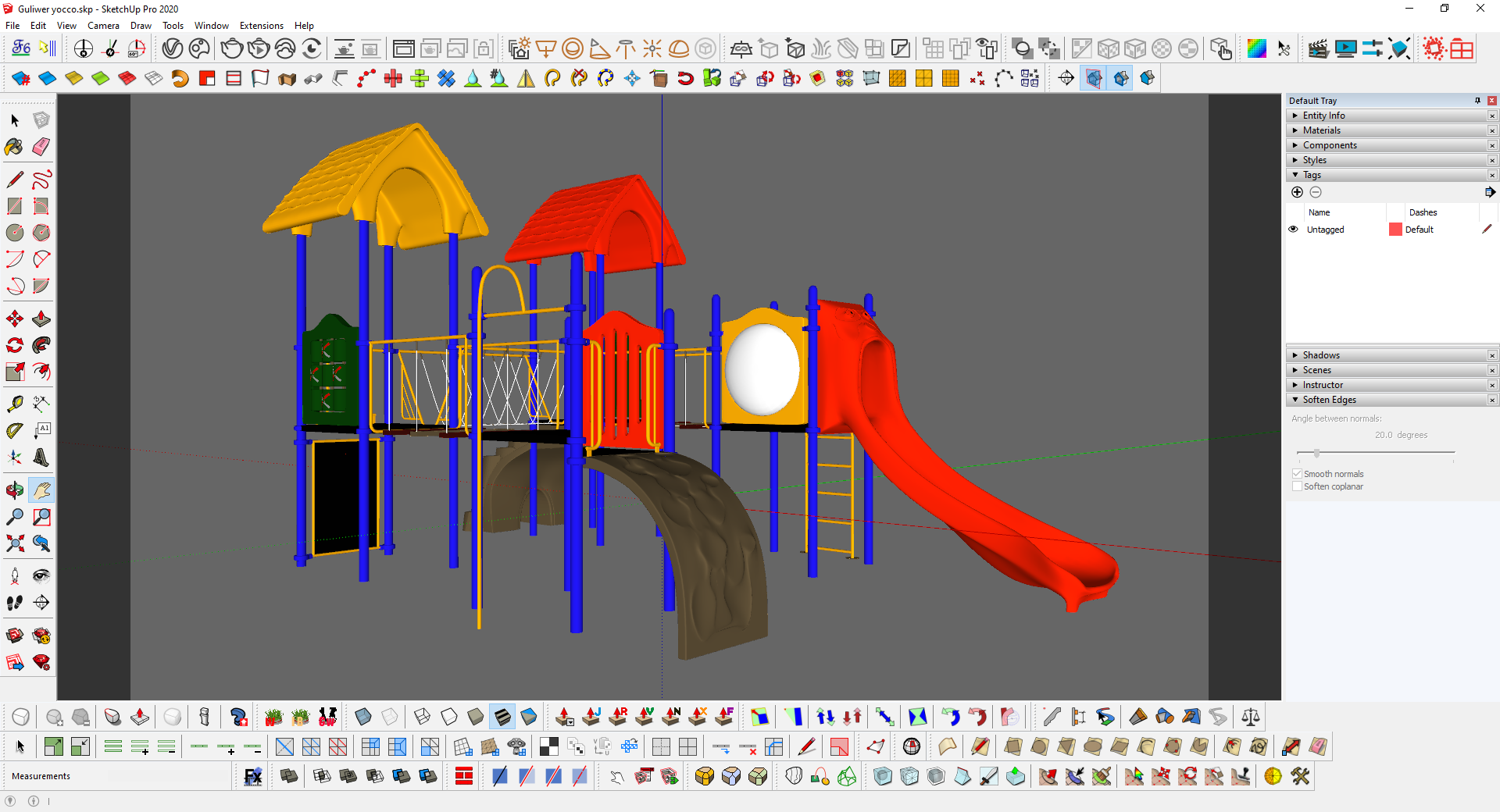Image resolution: width=1500 pixels, height=812 pixels.
Task: Select the Rotate tool
Action: pos(15,345)
